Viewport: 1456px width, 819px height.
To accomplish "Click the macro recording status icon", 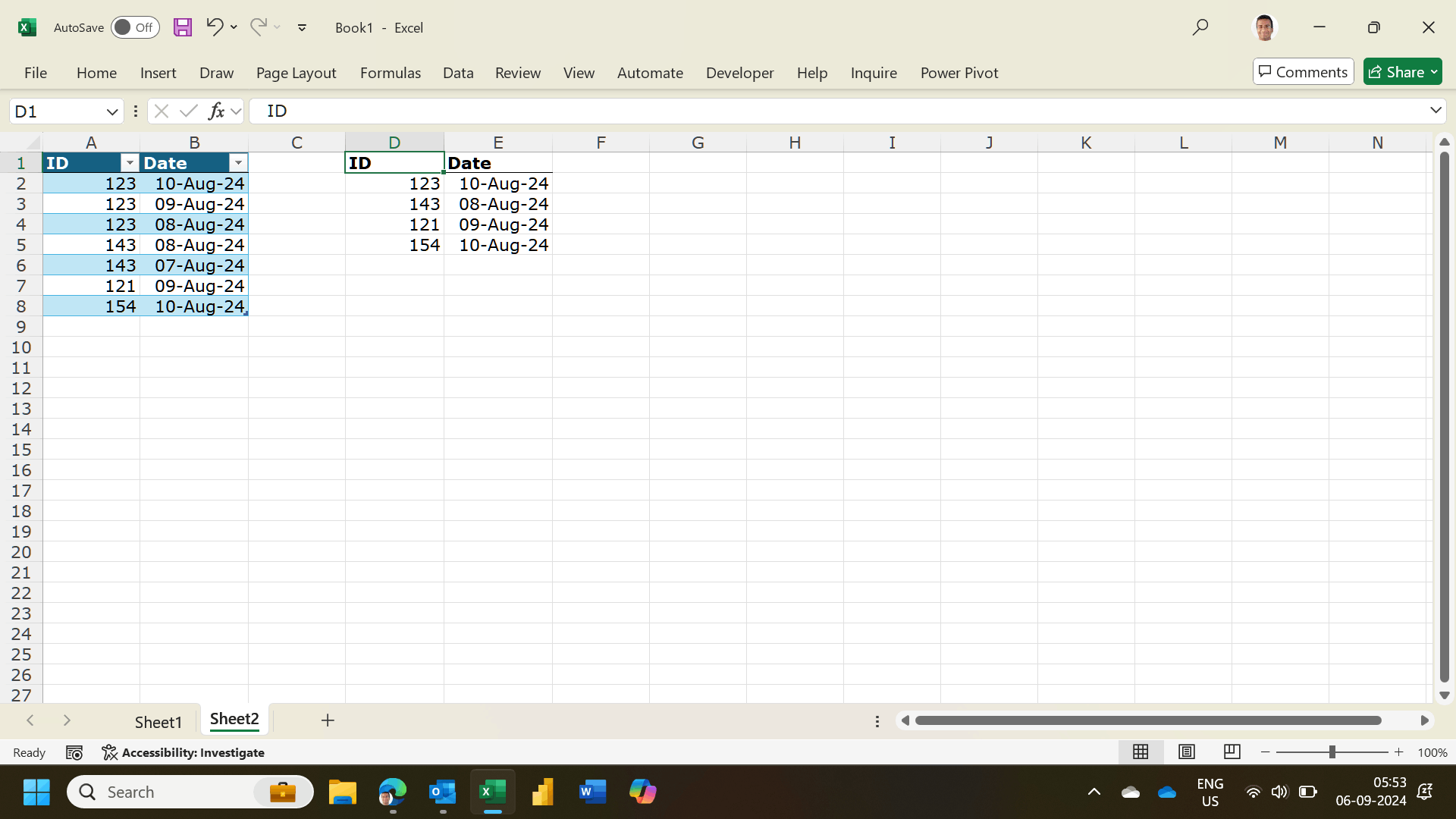I will (x=74, y=752).
